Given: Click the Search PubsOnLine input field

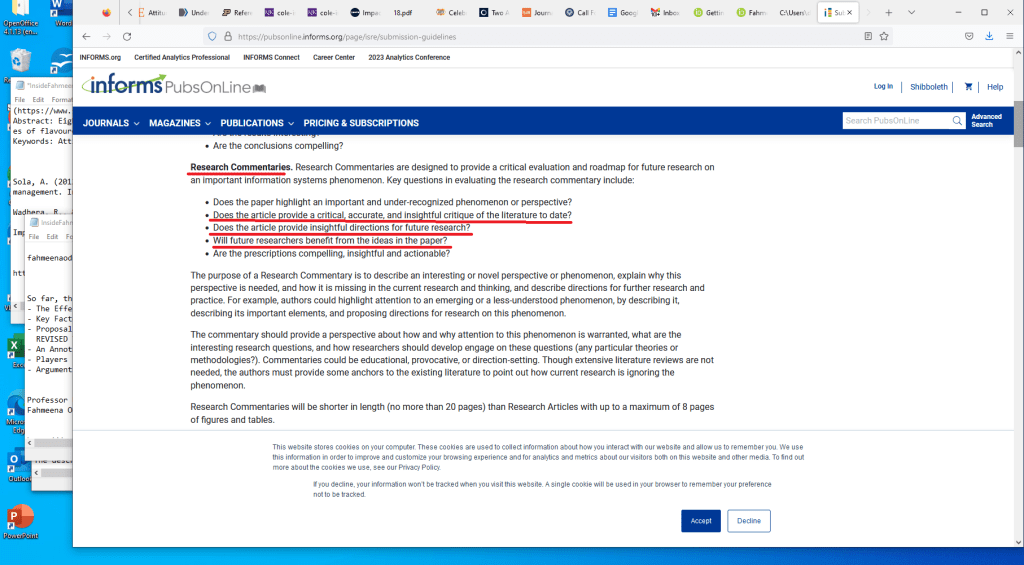Looking at the screenshot, I should [897, 120].
